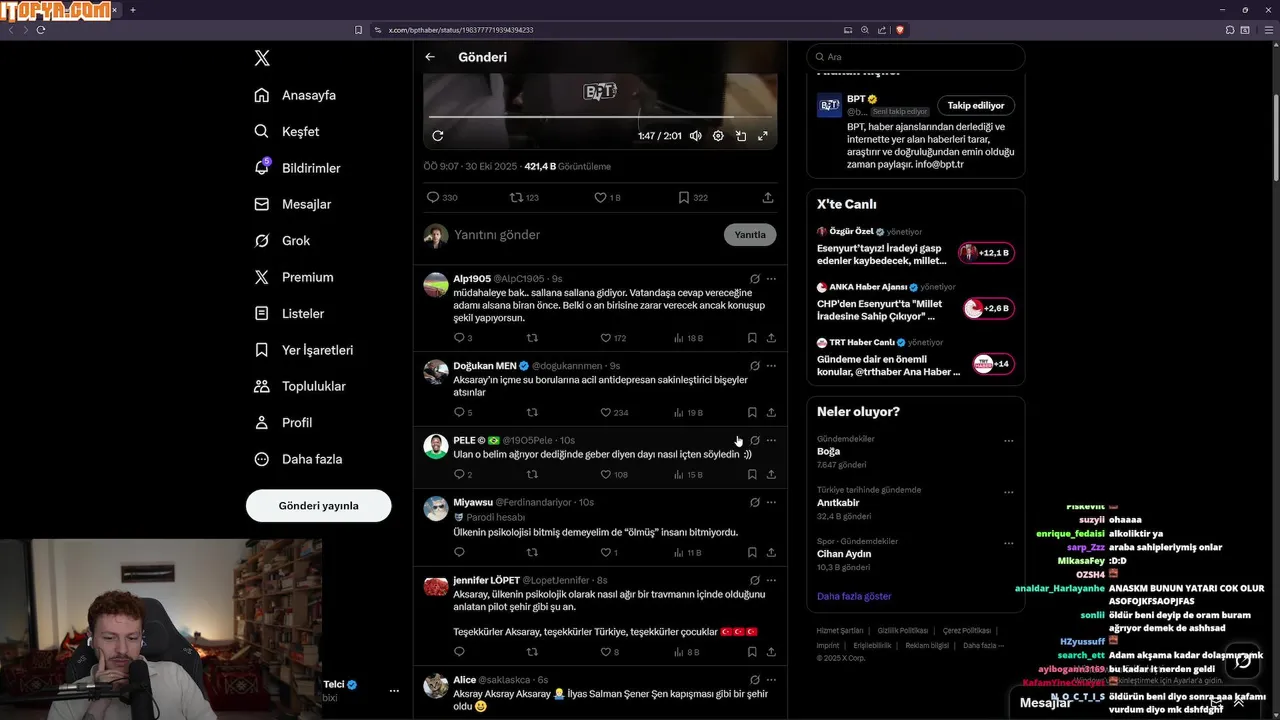Image resolution: width=1280 pixels, height=720 pixels.
Task: Open video settings gear
Action: coord(718,136)
